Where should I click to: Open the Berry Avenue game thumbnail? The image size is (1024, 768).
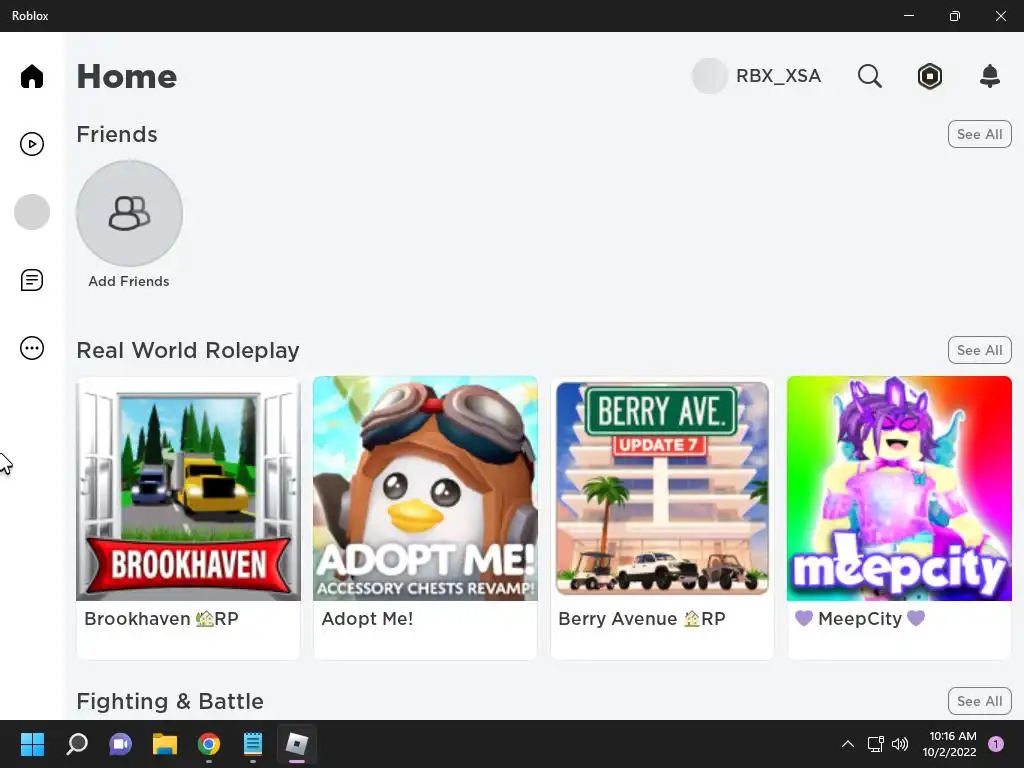coord(662,488)
